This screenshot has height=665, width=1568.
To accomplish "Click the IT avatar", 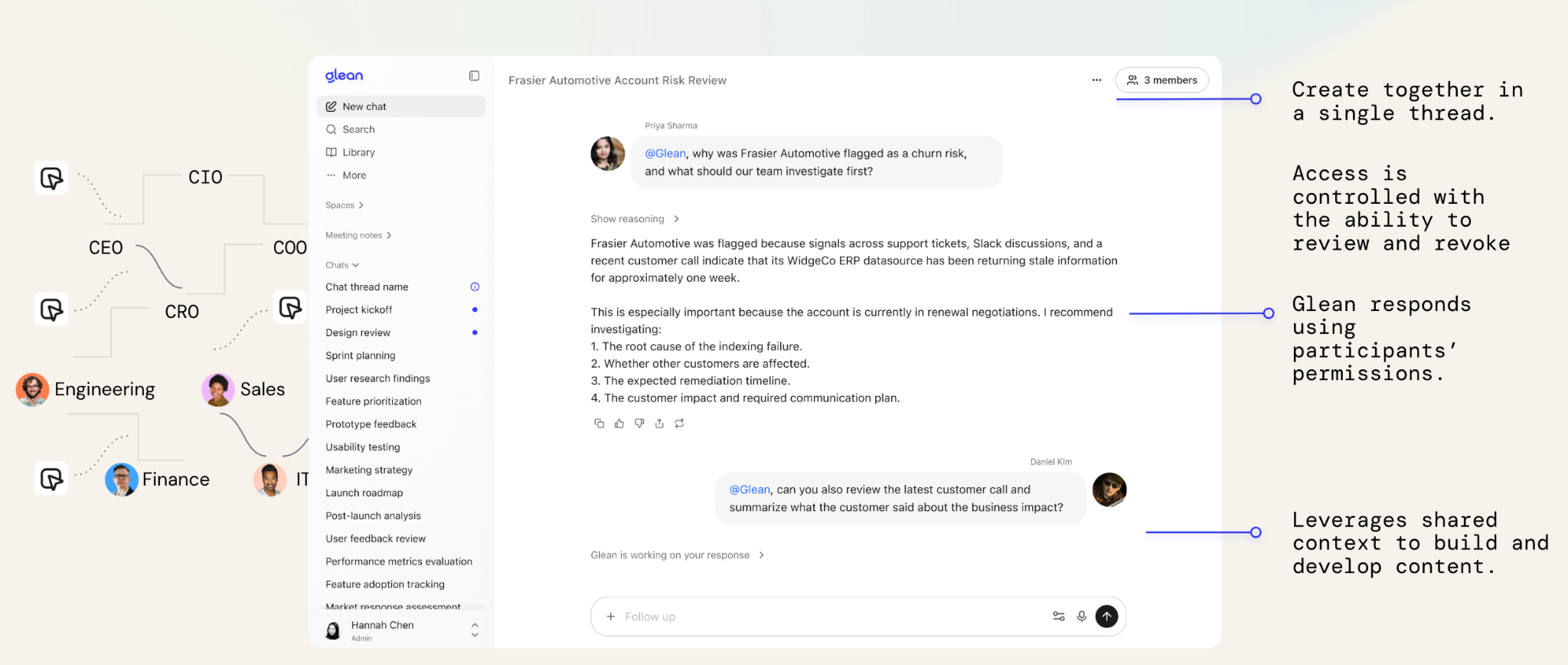I will click(269, 480).
